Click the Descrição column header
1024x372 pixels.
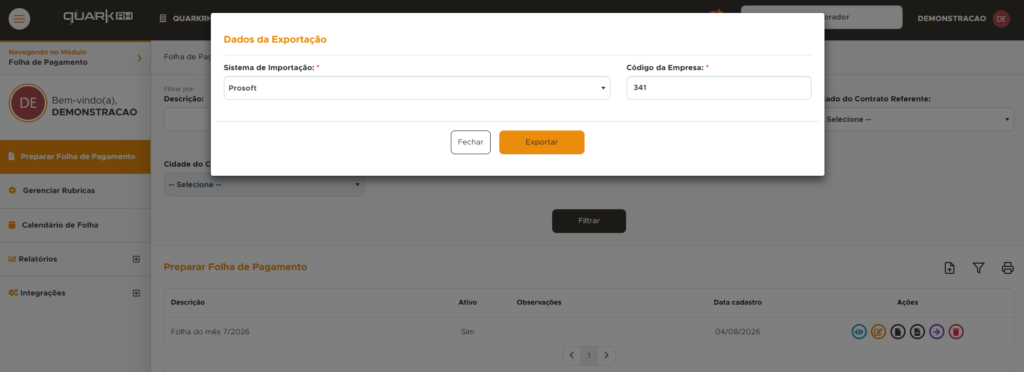(x=188, y=303)
